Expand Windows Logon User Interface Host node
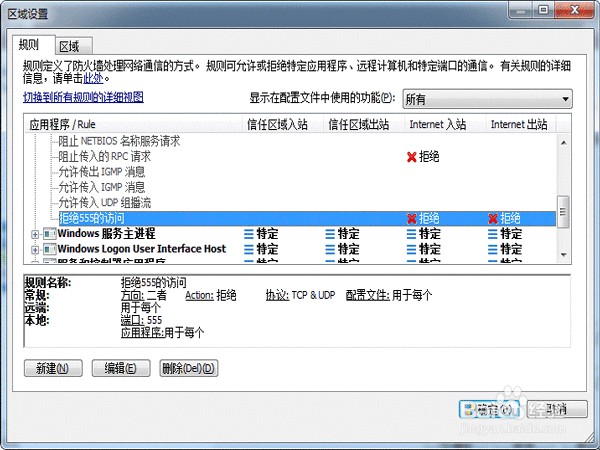The image size is (600, 450). coord(35,250)
